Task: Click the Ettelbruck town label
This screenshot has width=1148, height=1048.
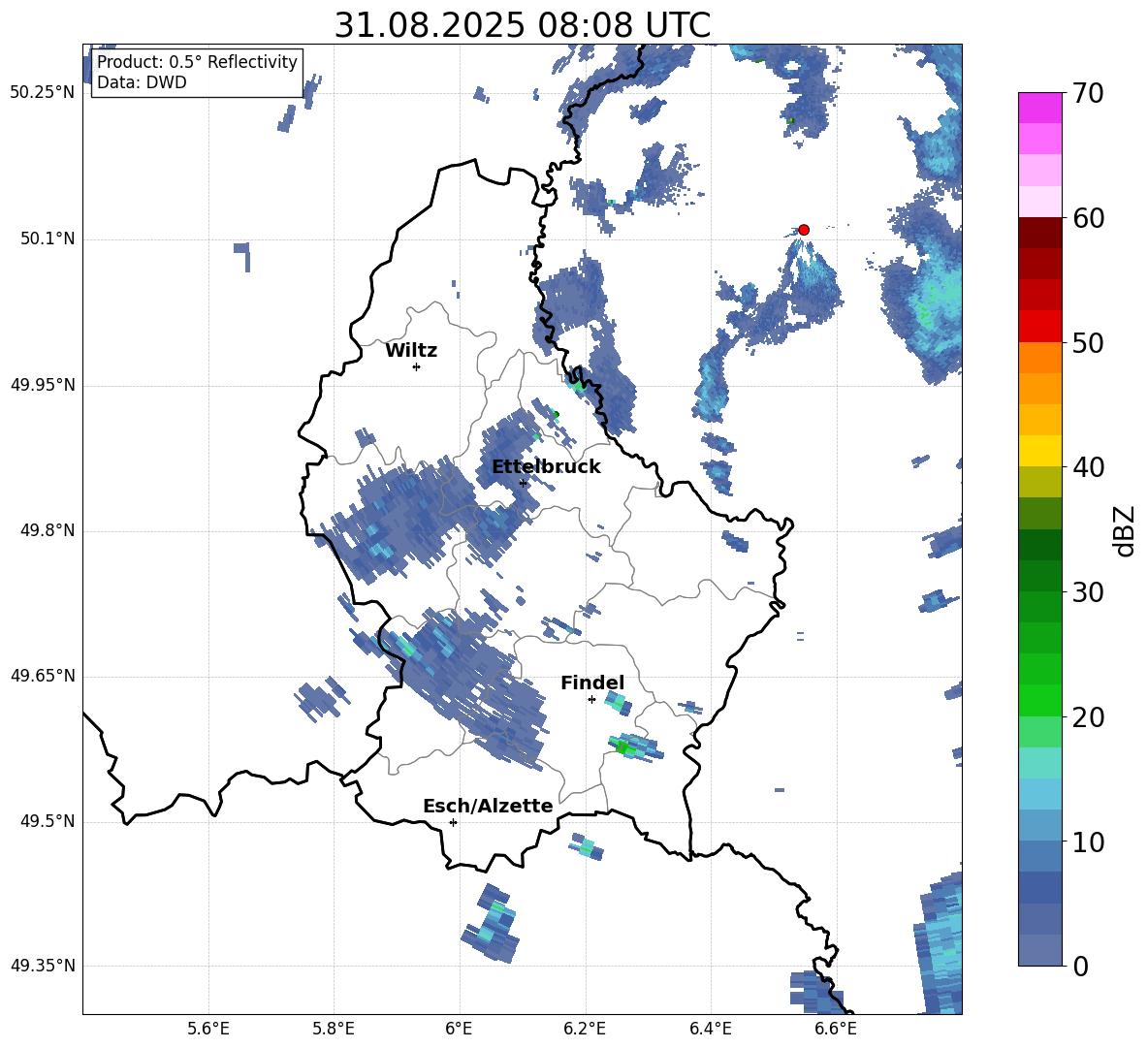Action: click(x=546, y=467)
